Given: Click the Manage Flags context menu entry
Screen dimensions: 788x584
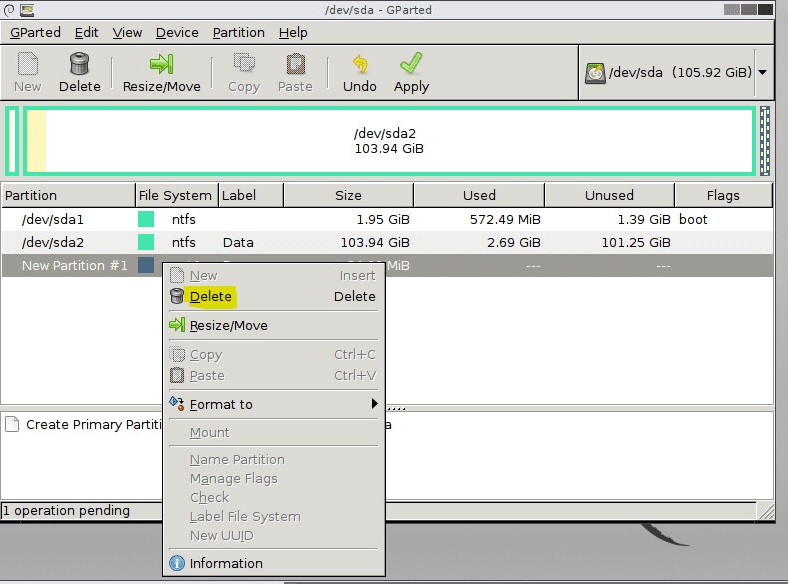Looking at the screenshot, I should [x=273, y=479].
